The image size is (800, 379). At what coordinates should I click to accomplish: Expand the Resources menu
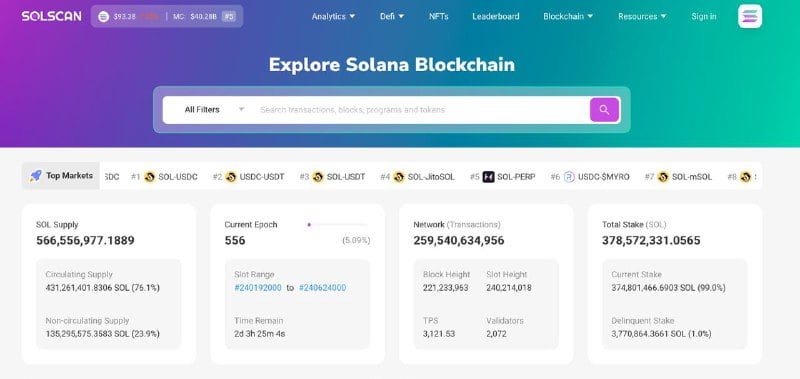click(x=642, y=16)
